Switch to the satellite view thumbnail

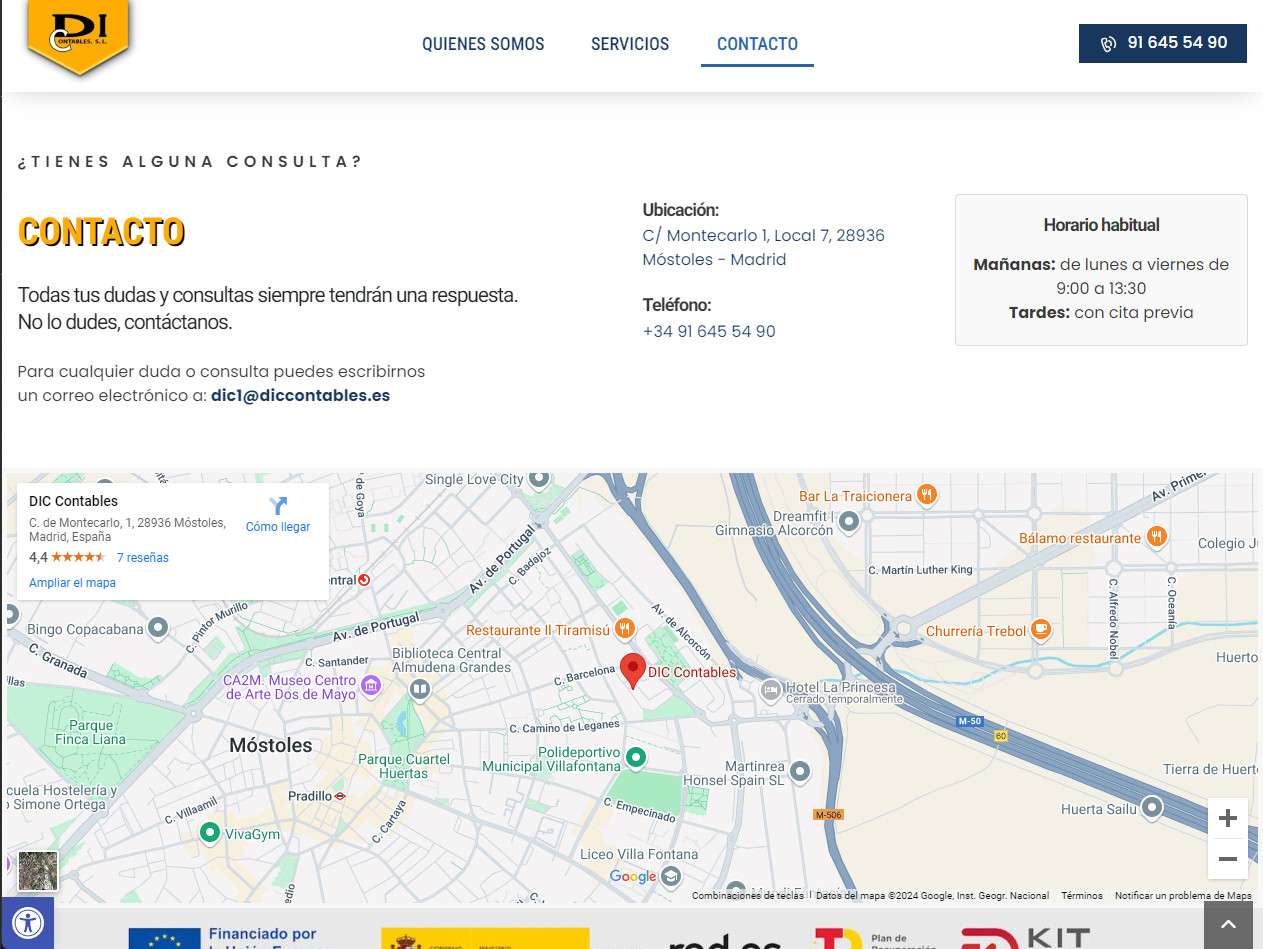[x=38, y=871]
